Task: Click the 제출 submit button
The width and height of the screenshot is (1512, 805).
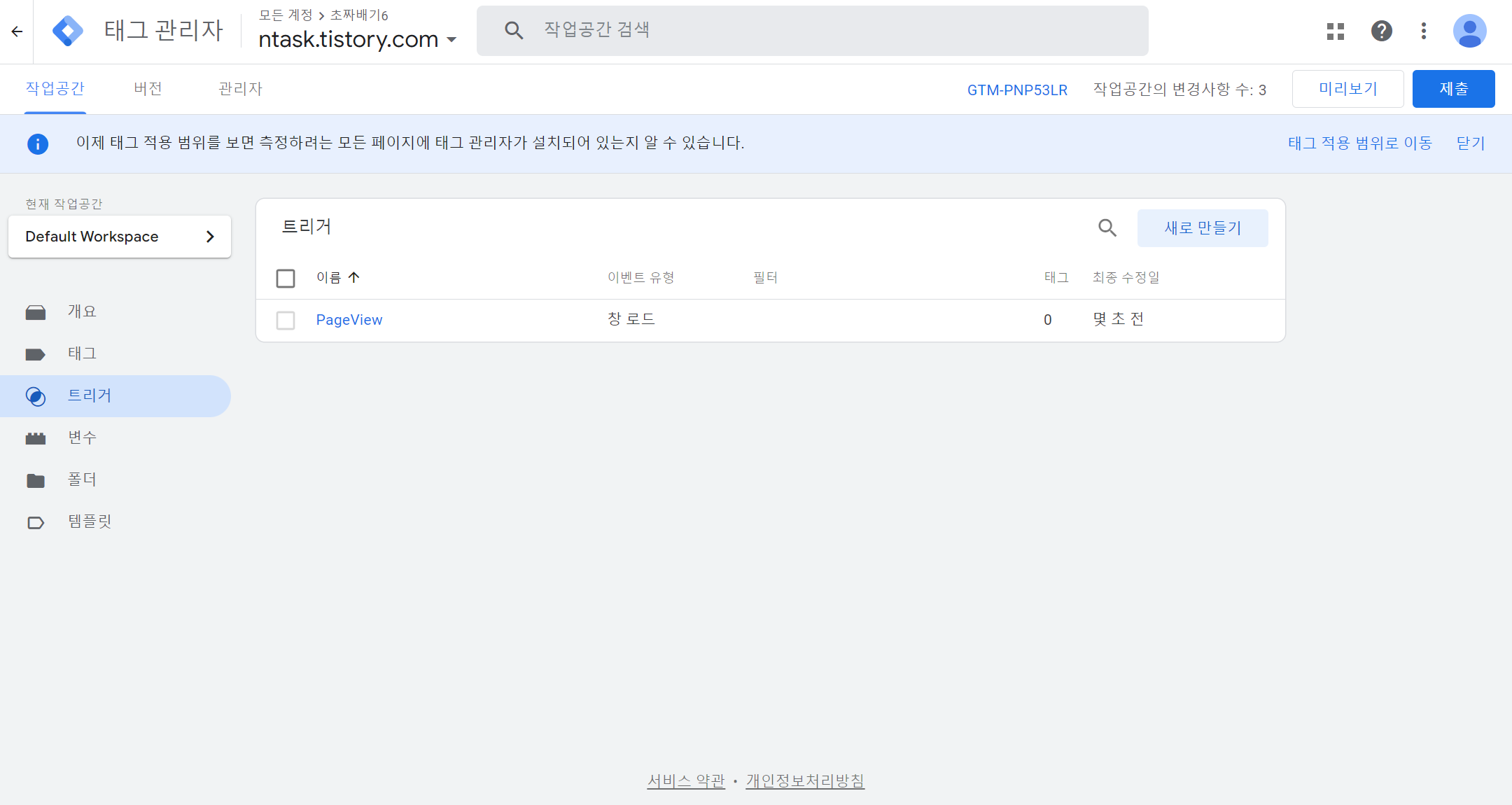Action: pos(1453,89)
